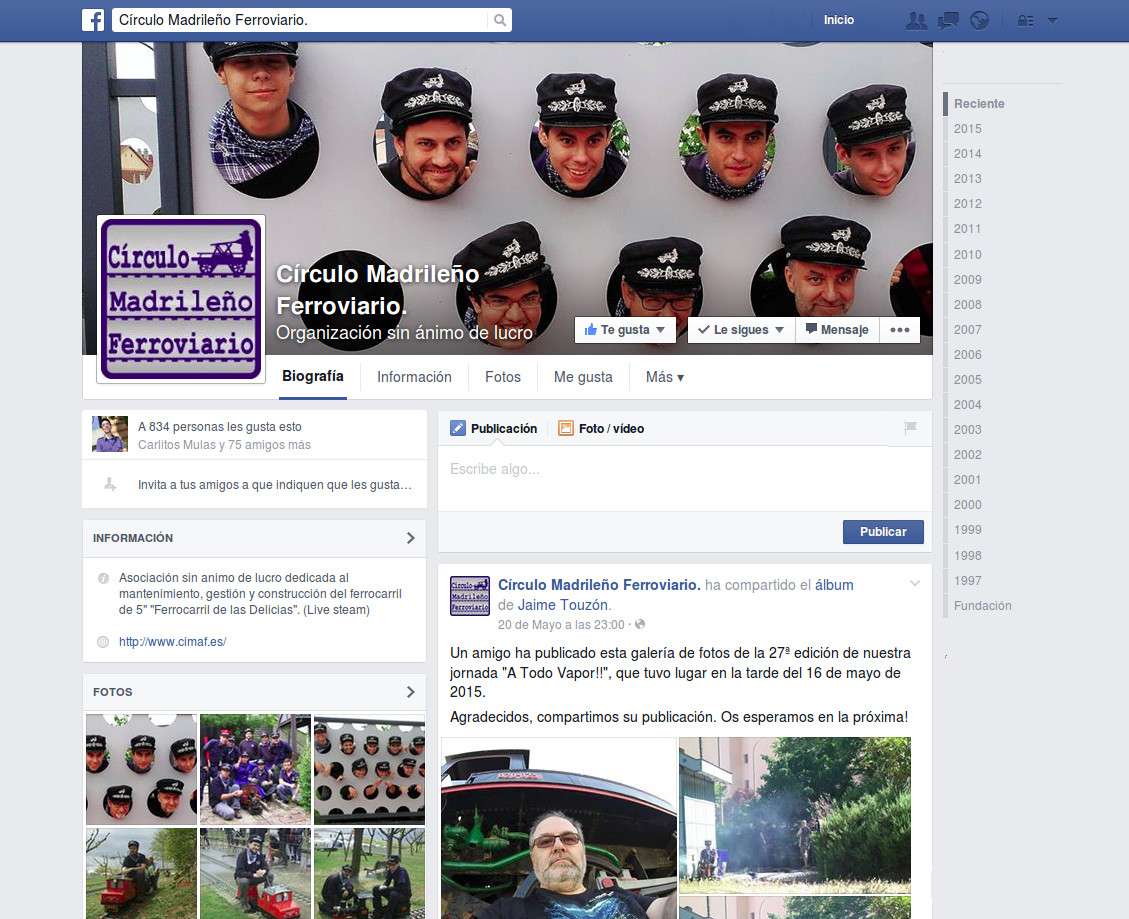Open the http://www.cimaf.es/ link

point(172,642)
